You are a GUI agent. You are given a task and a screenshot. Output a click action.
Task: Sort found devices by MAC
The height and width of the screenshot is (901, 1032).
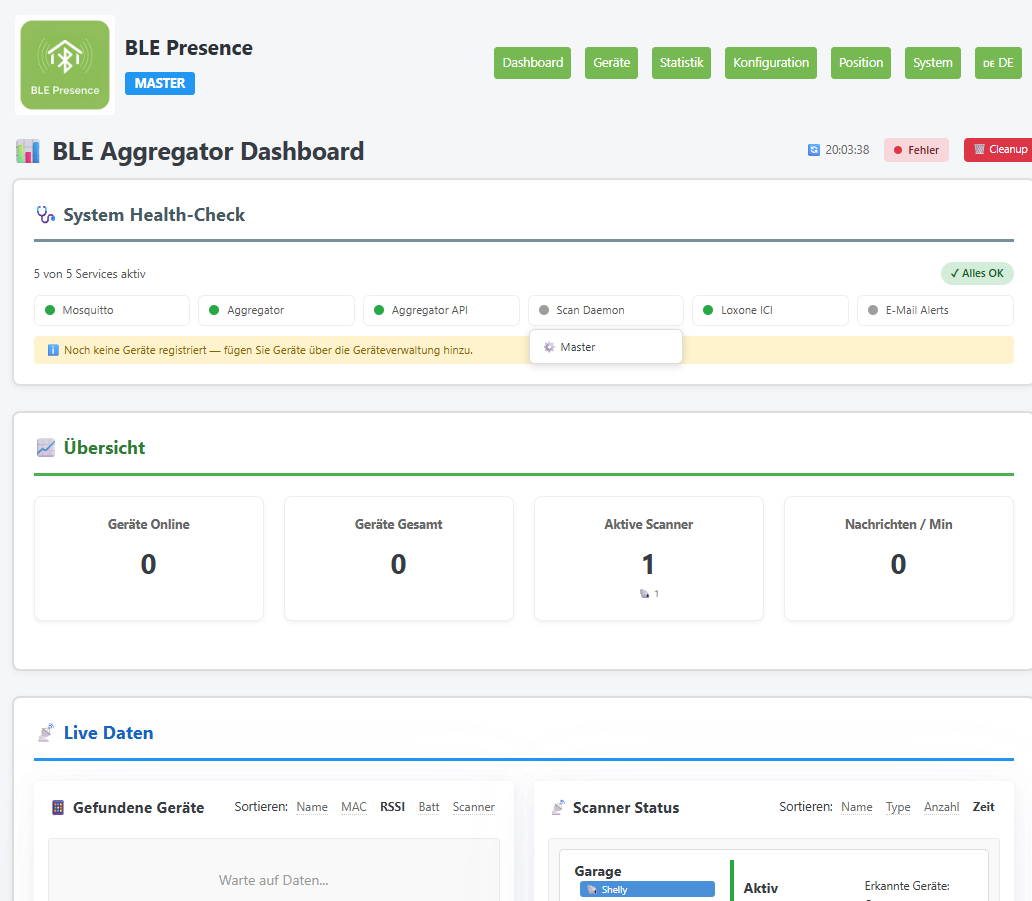point(354,807)
